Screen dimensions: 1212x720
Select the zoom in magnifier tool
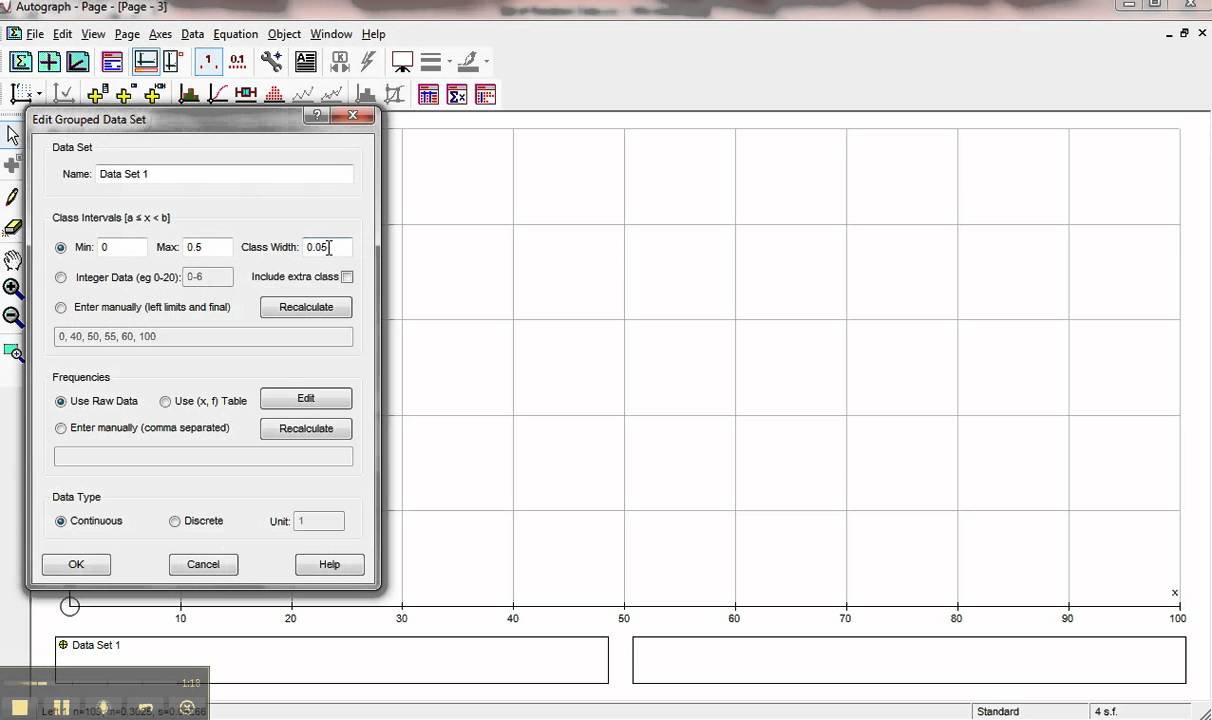(12, 289)
